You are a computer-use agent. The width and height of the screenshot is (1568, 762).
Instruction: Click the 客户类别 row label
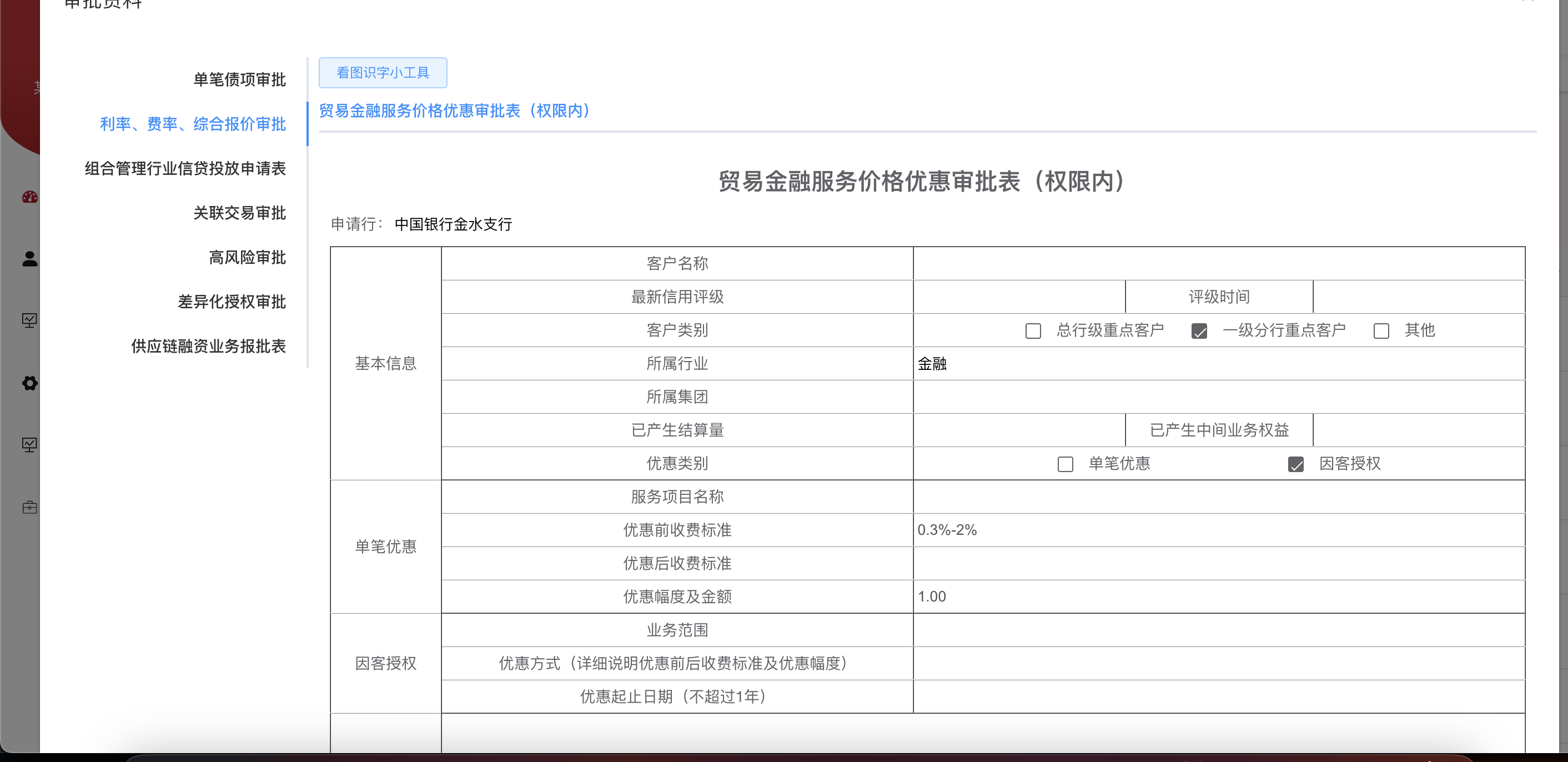click(677, 330)
